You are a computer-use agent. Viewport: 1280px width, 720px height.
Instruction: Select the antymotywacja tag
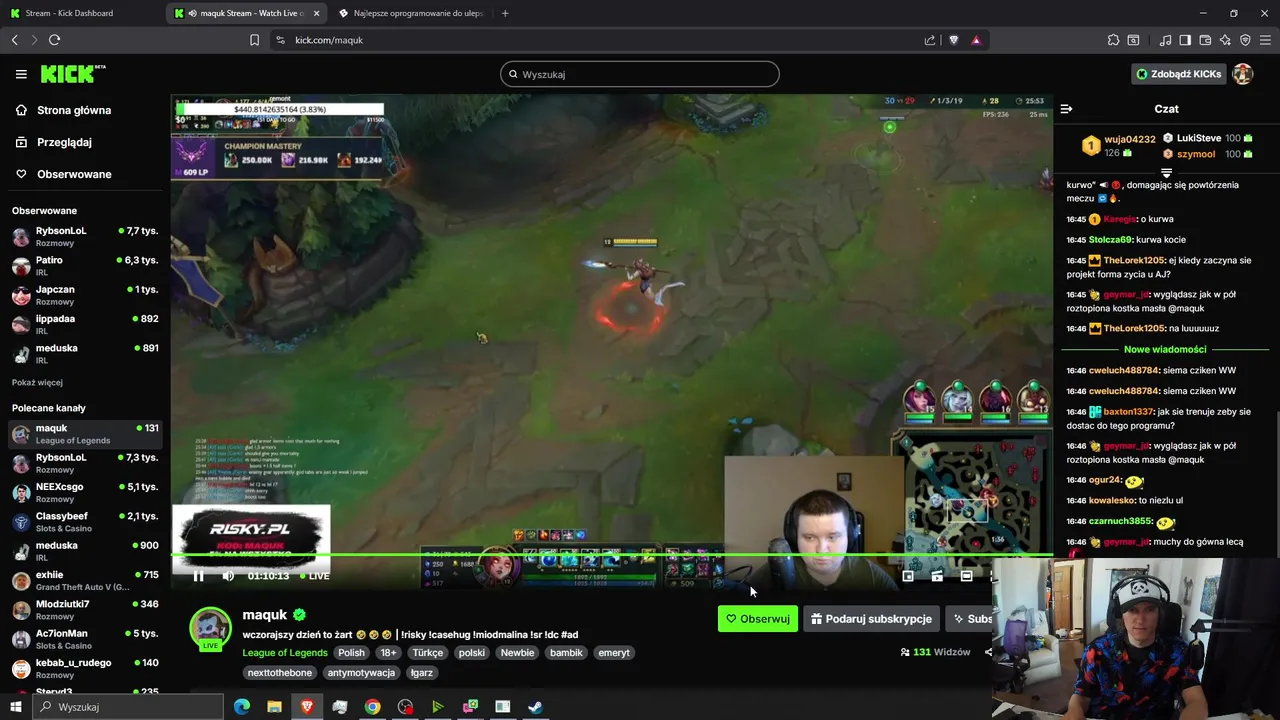361,673
